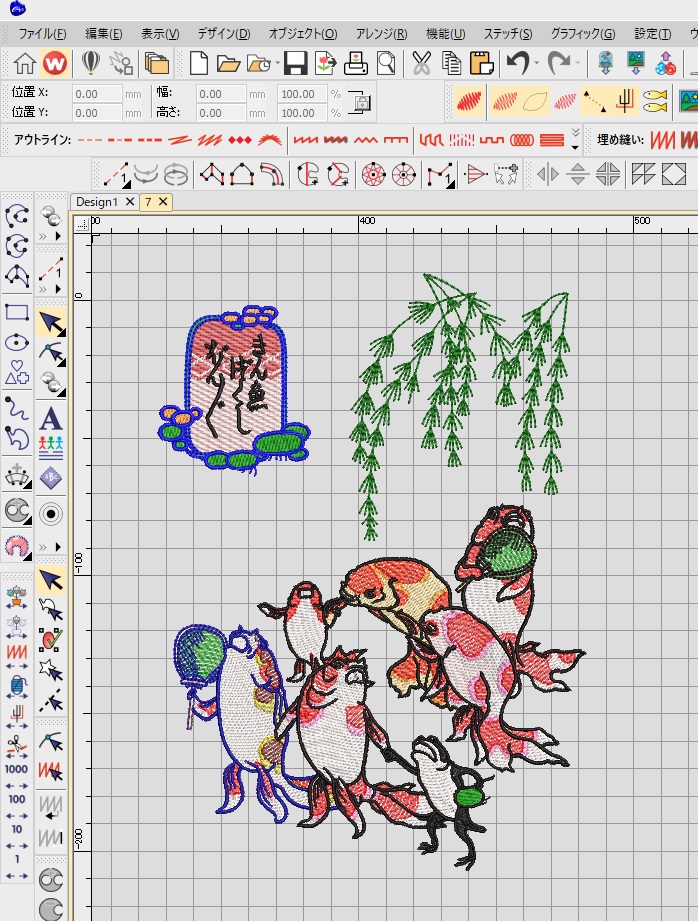
Task: Open the ファイル(F) menu
Action: pos(42,33)
